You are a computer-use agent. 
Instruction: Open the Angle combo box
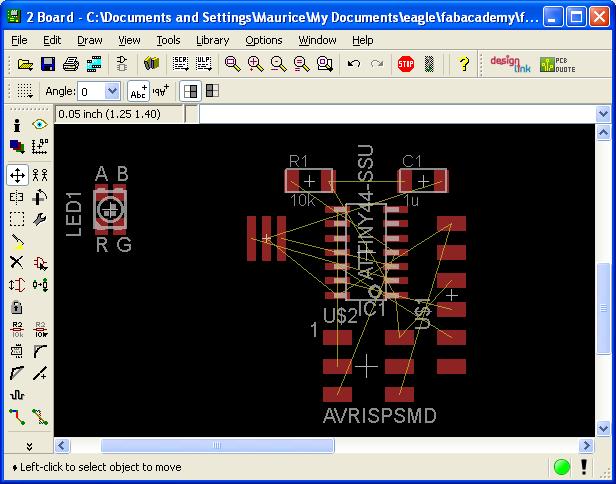point(99,92)
